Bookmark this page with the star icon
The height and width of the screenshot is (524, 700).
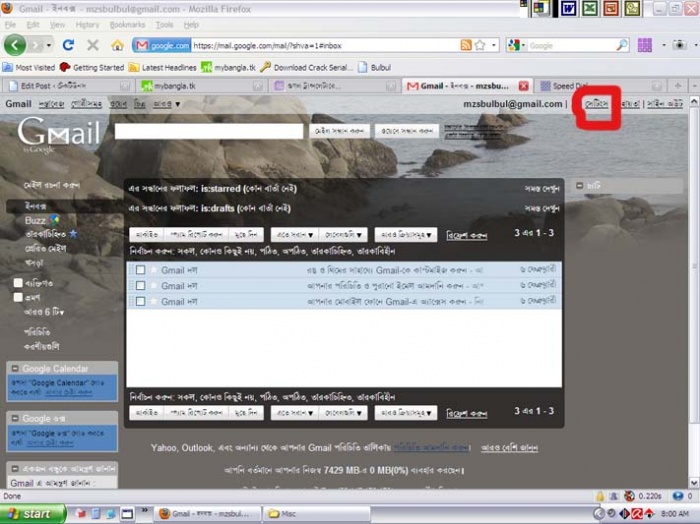[x=480, y=45]
